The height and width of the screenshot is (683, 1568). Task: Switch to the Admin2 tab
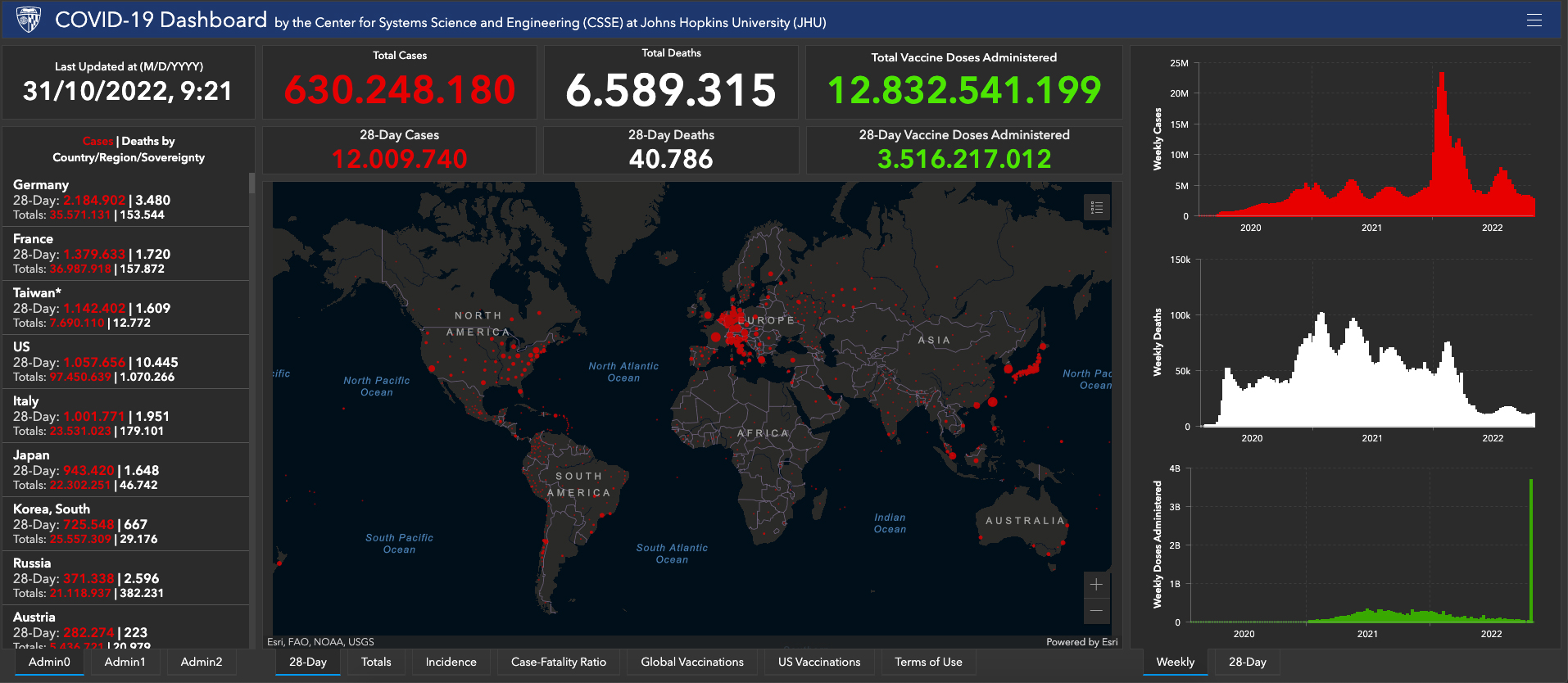[202, 662]
